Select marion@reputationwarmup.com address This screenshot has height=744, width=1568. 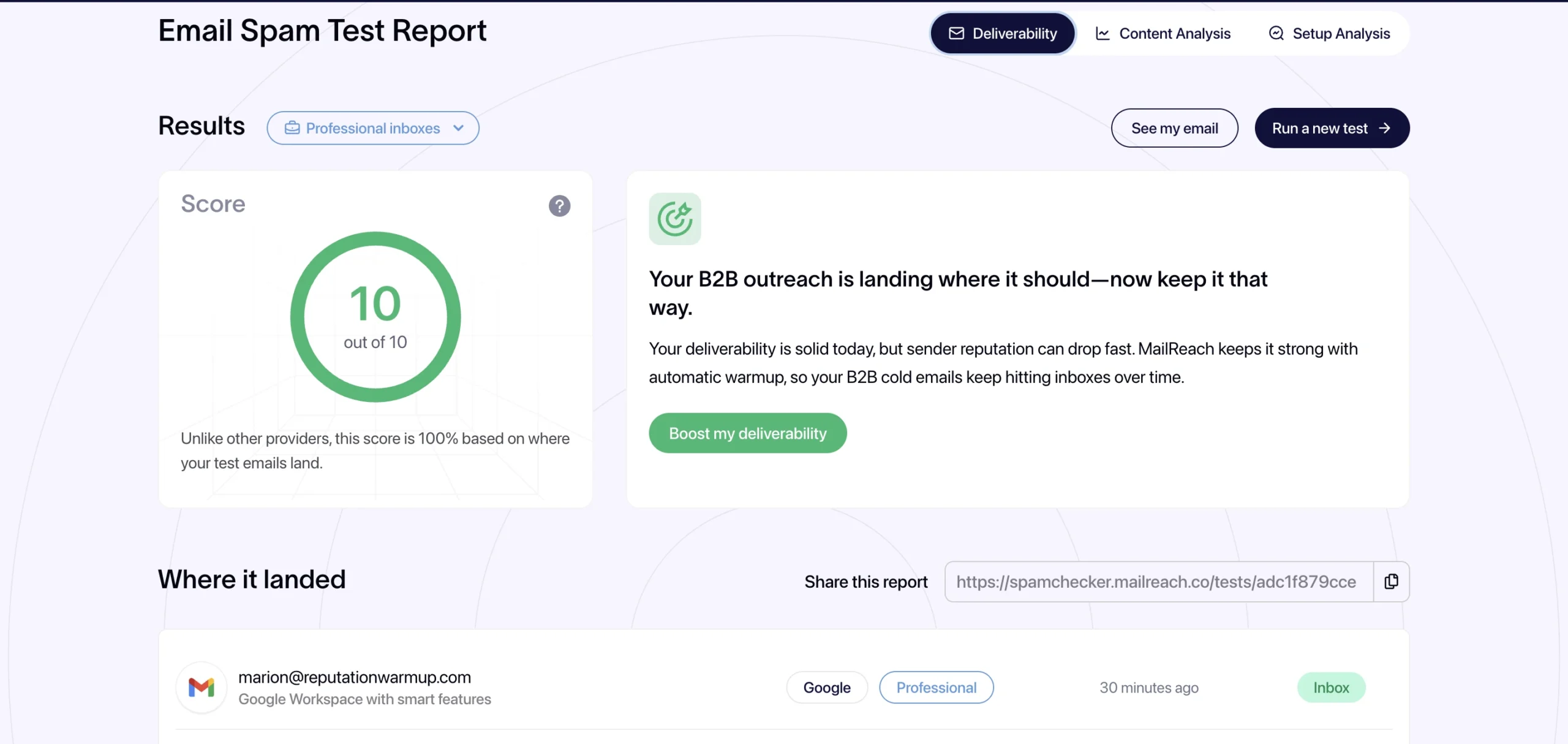355,677
